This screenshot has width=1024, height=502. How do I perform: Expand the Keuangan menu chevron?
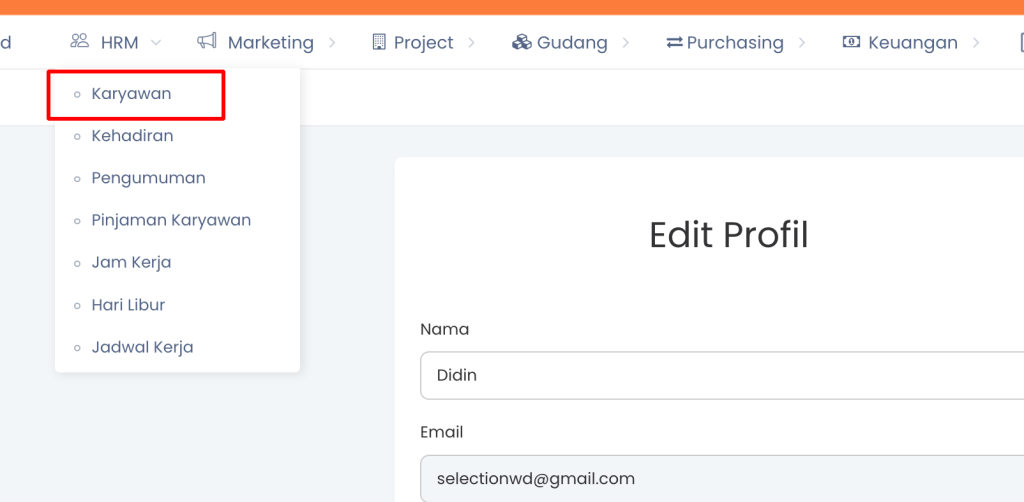tap(976, 43)
